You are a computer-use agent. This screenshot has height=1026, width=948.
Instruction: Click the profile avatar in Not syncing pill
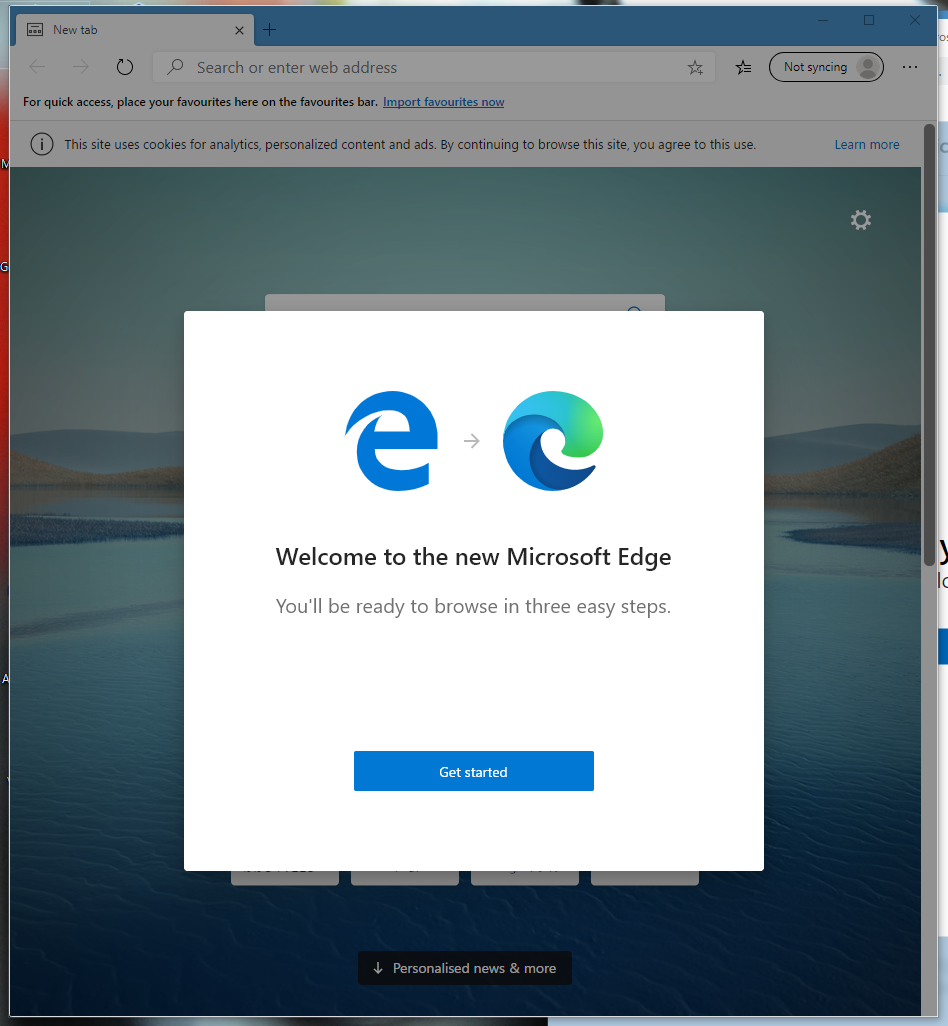(868, 67)
